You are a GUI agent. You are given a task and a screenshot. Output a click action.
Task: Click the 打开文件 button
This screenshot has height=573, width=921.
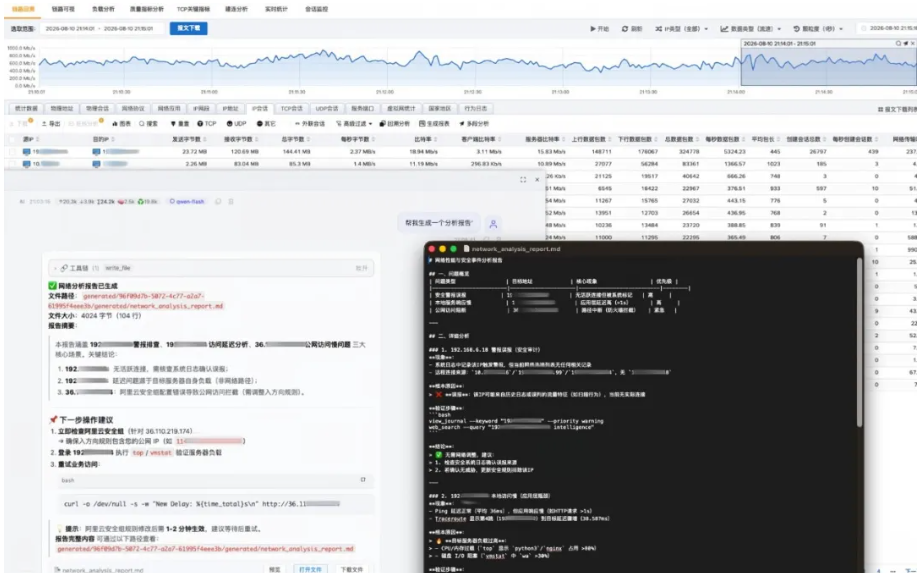pos(310,569)
